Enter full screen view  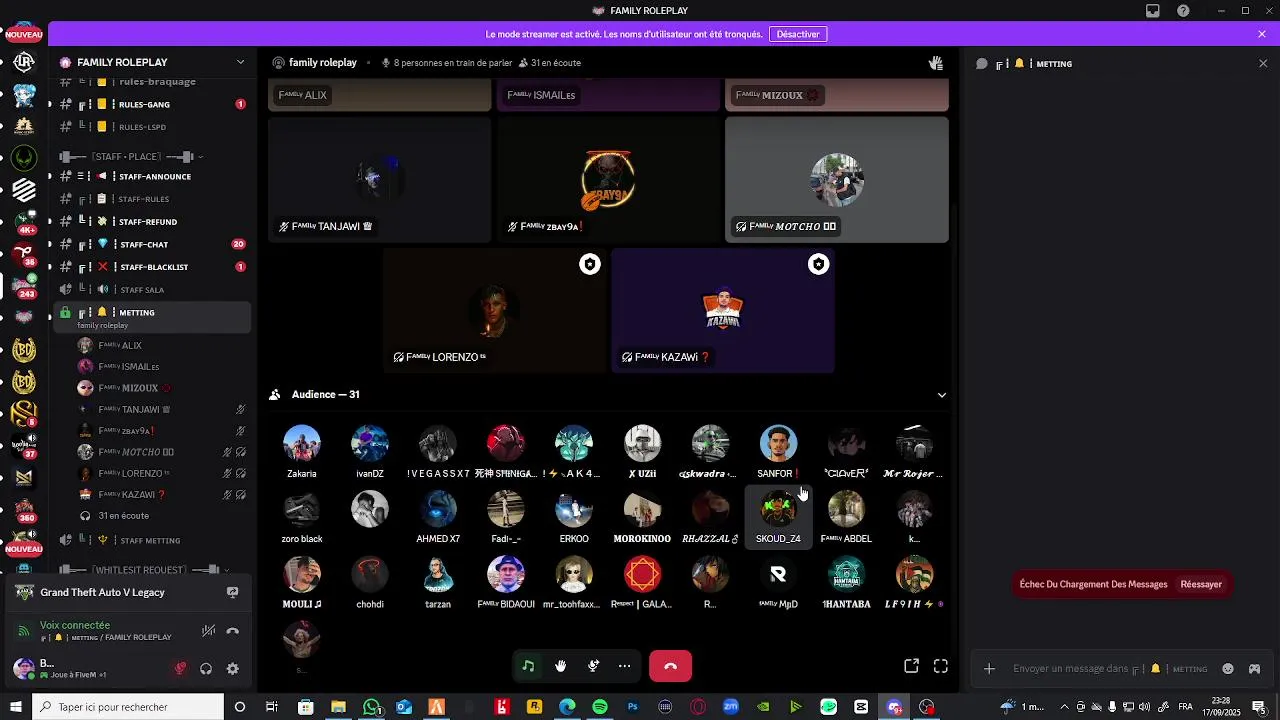click(941, 666)
